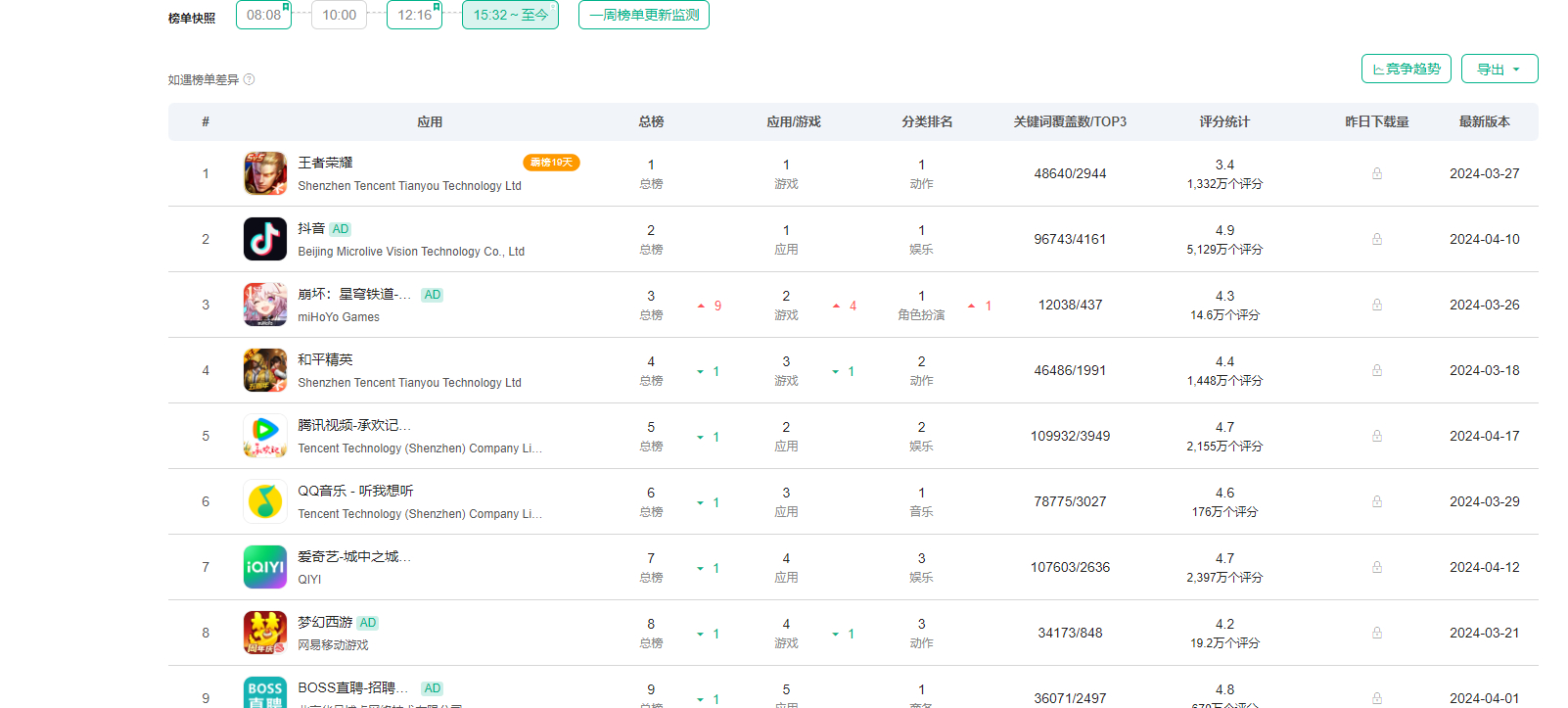Click lock icon in QQ音乐 row
The image size is (1568, 708).
pos(1377,501)
